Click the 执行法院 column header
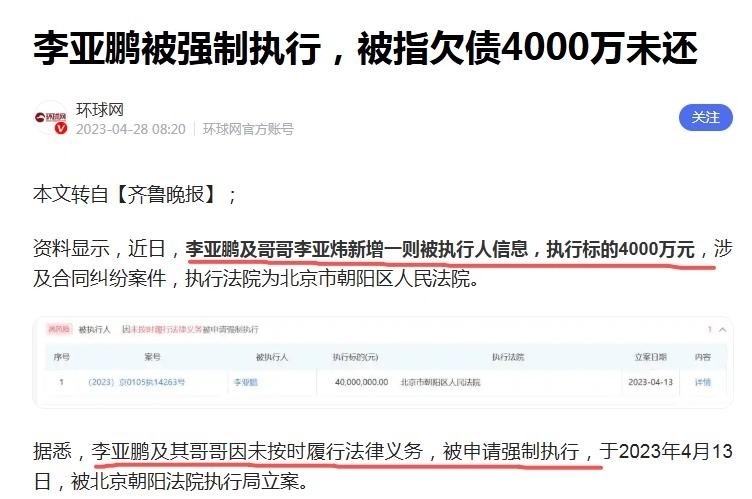The image size is (752, 499). [507, 357]
